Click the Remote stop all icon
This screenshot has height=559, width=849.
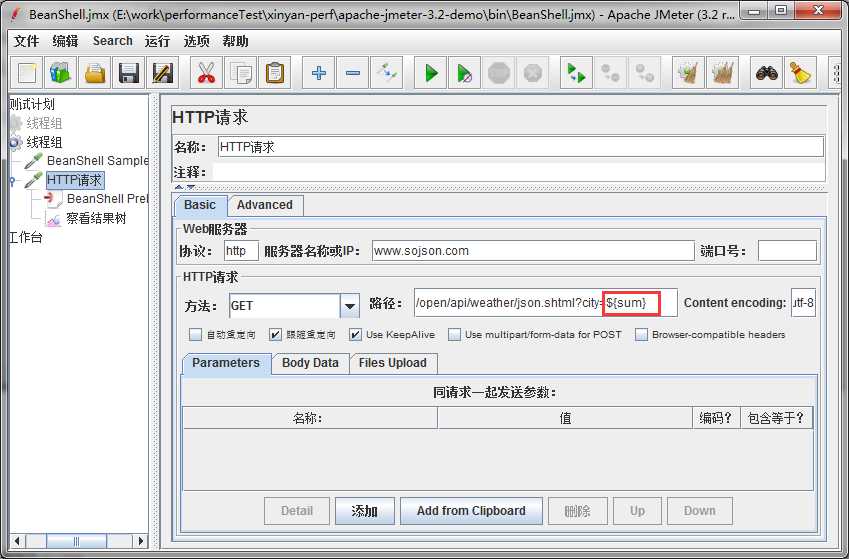click(x=610, y=73)
